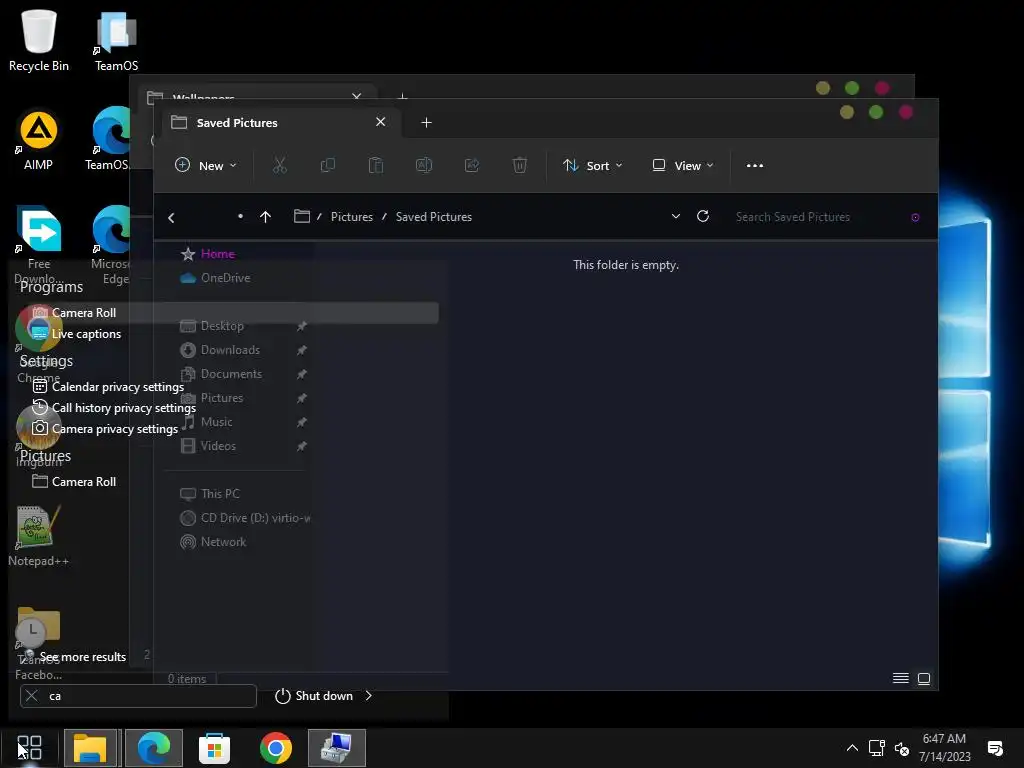The height and width of the screenshot is (768, 1024).
Task: Open Microsoft Edge from taskbar
Action: (153, 748)
